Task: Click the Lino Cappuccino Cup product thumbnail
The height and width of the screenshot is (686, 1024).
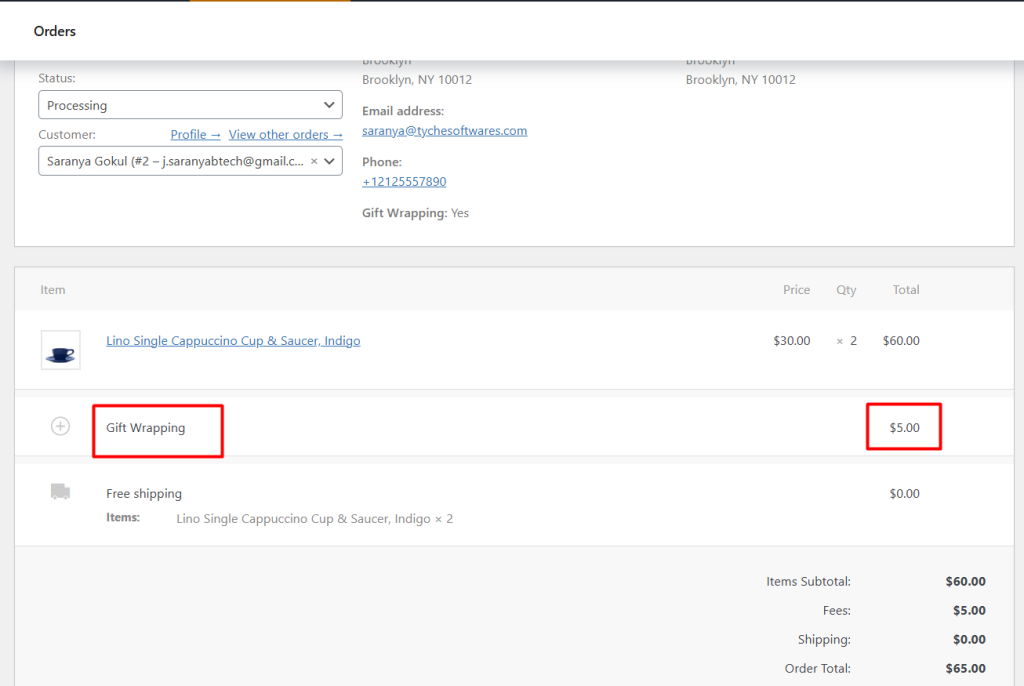Action: click(x=60, y=350)
